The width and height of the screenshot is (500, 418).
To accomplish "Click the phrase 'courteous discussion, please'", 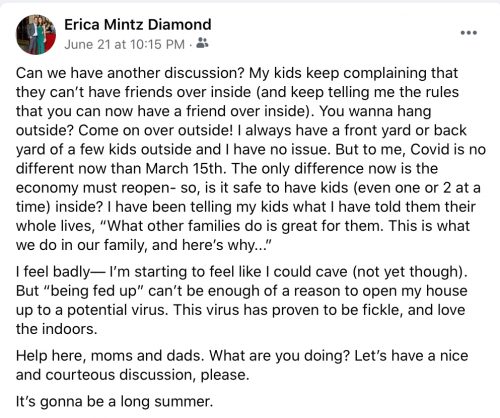I will [147, 375].
